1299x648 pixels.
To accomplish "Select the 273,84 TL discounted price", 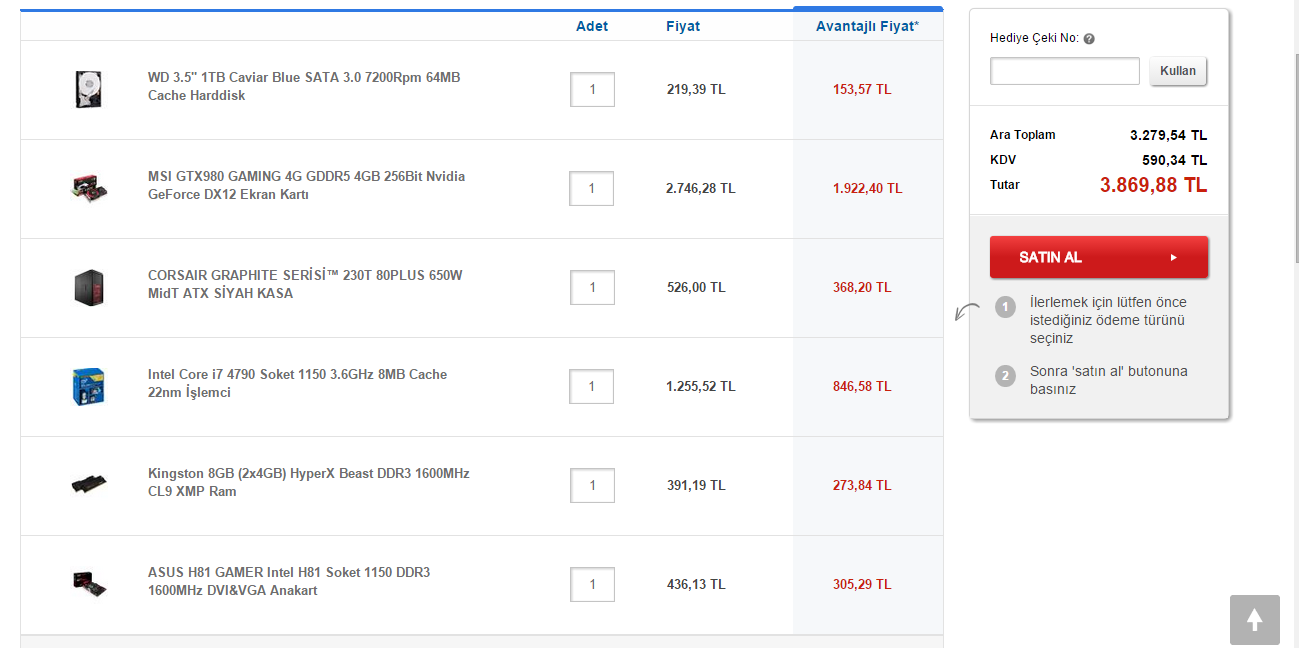I will click(862, 485).
